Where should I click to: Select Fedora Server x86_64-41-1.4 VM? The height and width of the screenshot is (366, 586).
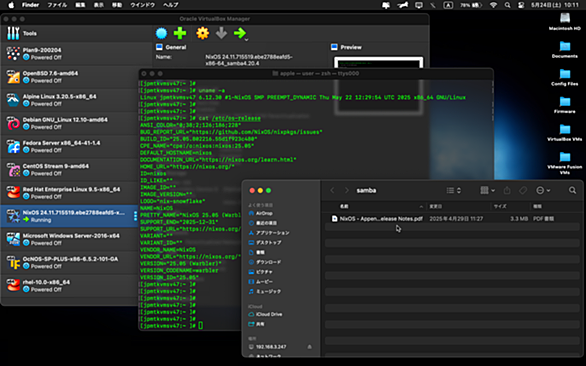click(70, 146)
